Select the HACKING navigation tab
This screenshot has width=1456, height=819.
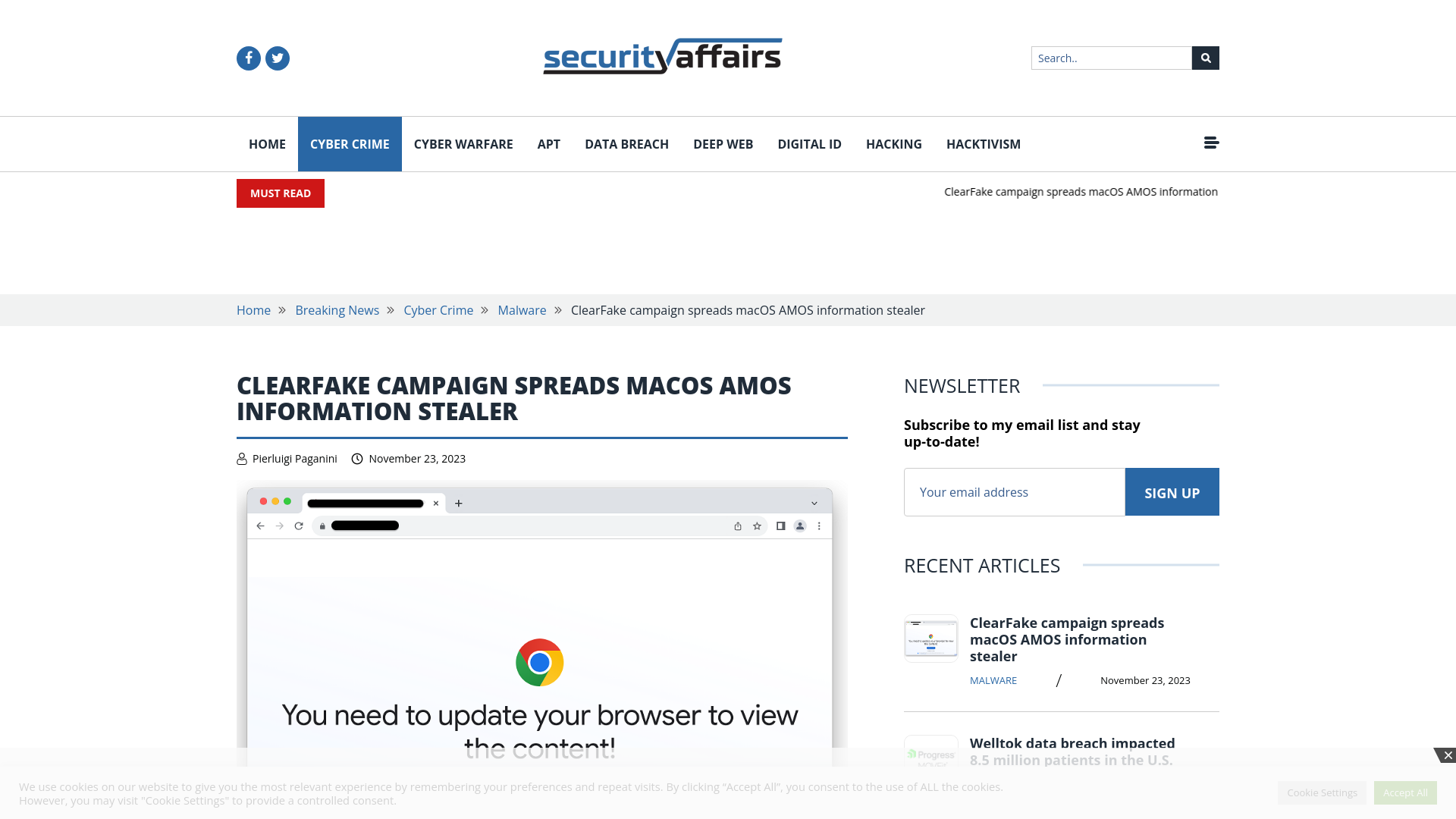click(x=894, y=144)
